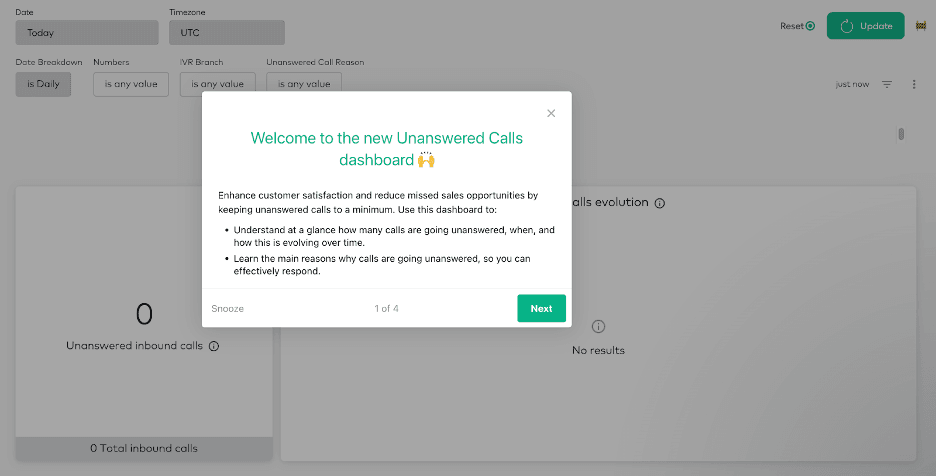Click the info icon above No results
Screen dimensions: 936x476
pos(598,327)
